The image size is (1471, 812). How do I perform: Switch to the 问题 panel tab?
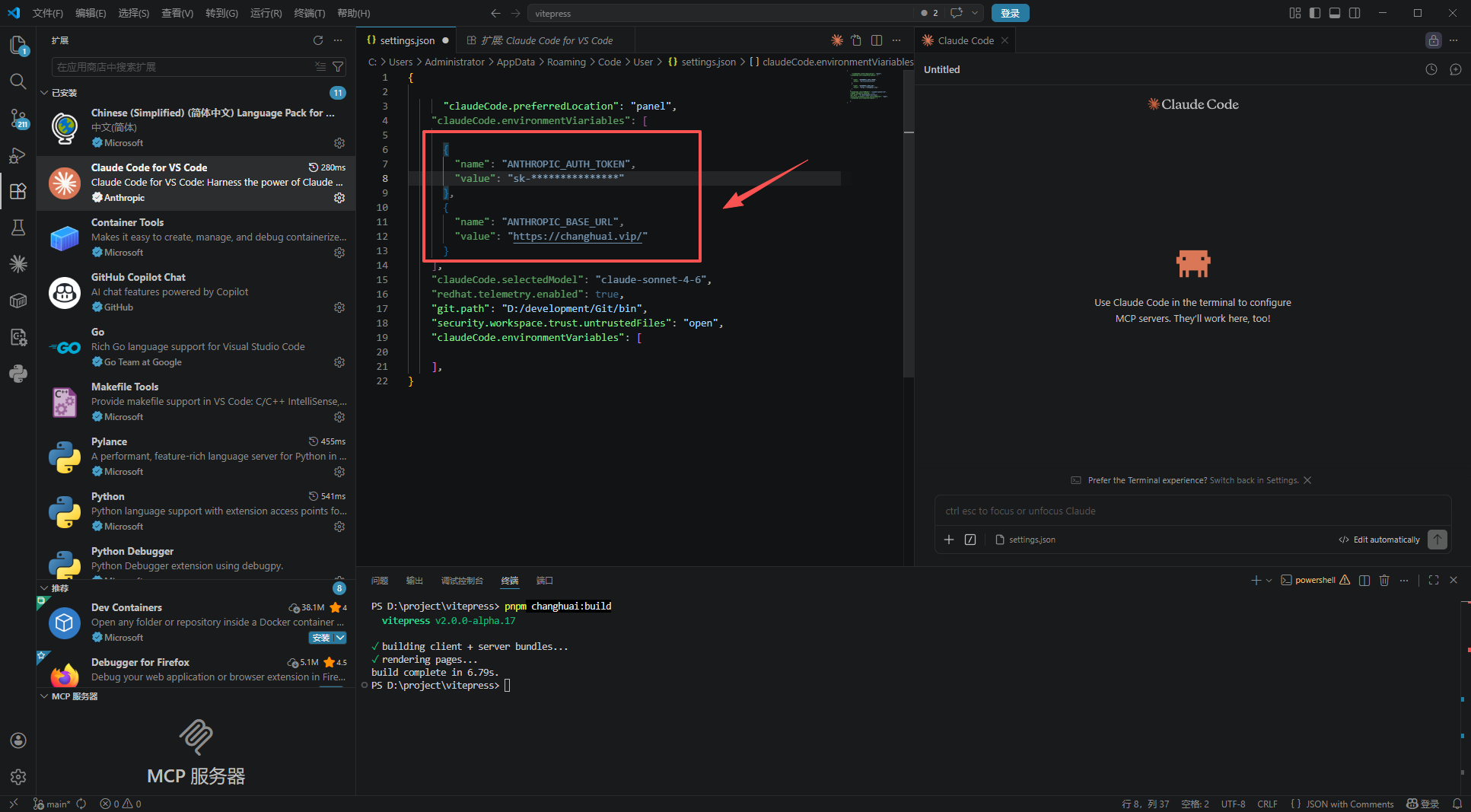tap(380, 581)
